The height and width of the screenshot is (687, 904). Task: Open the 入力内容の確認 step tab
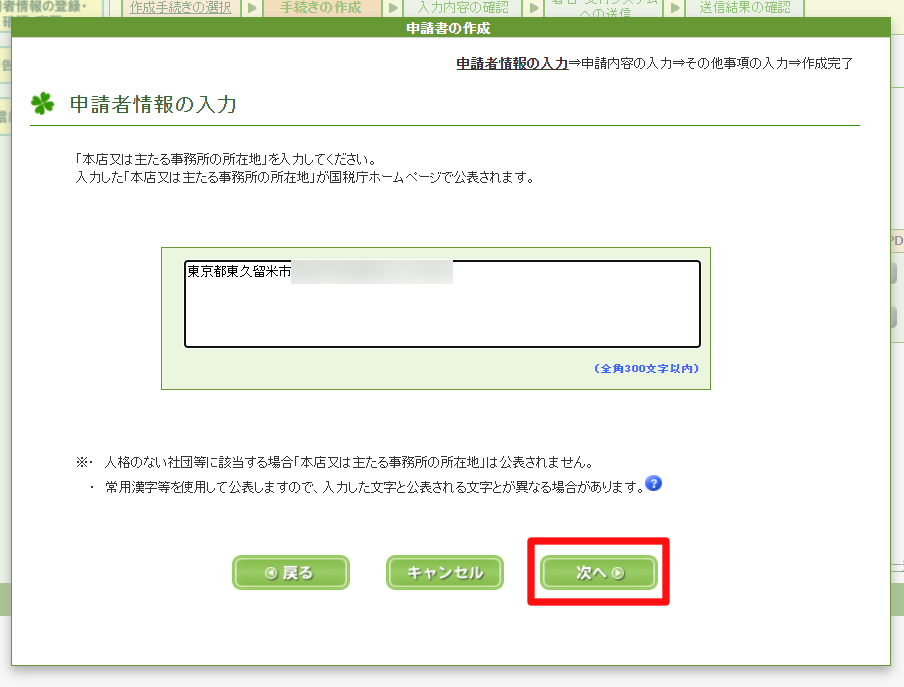(x=463, y=8)
